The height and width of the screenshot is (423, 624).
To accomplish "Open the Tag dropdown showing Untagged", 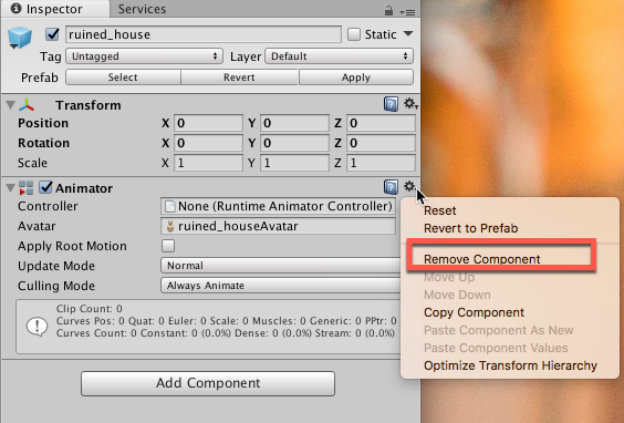I will [x=145, y=57].
